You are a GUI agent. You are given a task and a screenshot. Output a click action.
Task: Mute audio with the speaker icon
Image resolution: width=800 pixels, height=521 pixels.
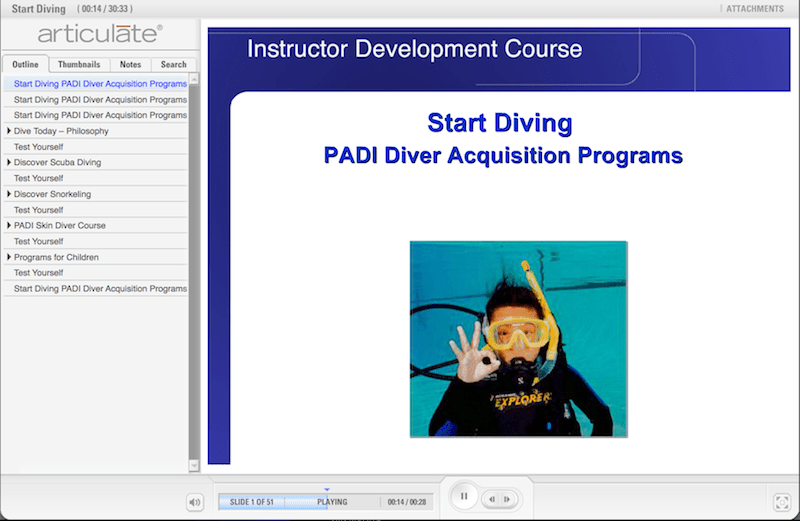(194, 502)
